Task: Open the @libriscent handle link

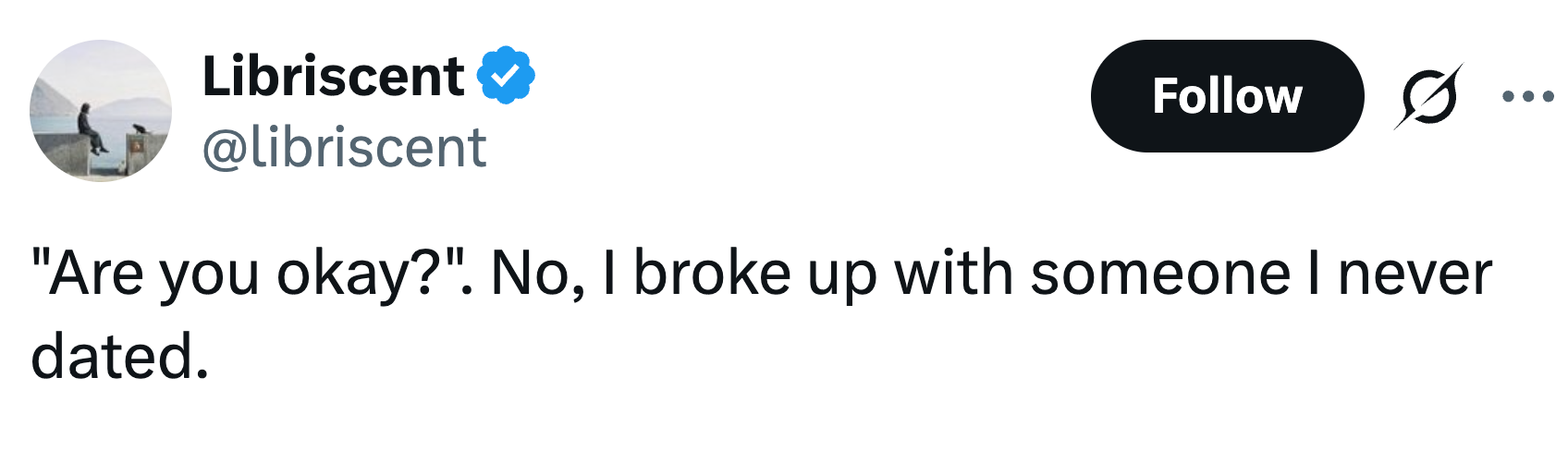Action: [344, 148]
